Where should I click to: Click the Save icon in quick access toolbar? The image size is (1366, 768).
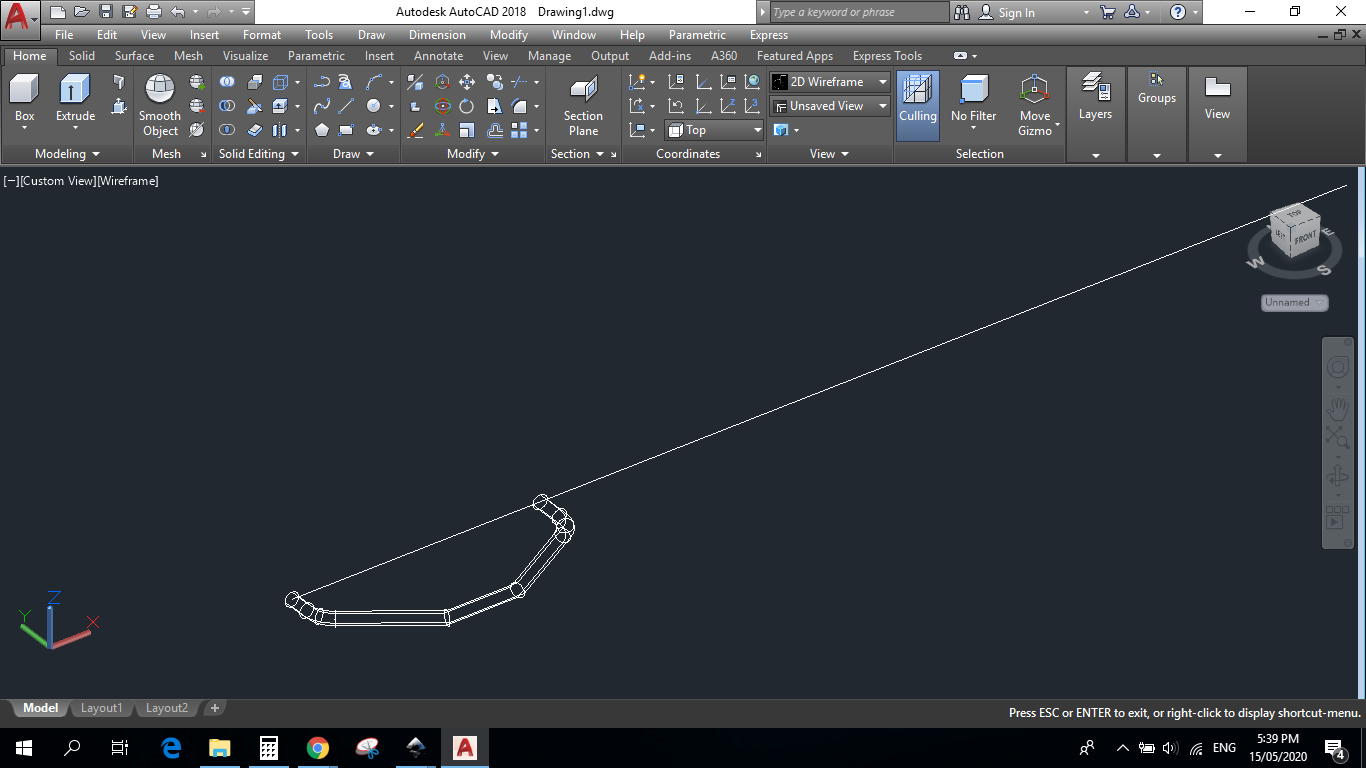[105, 12]
